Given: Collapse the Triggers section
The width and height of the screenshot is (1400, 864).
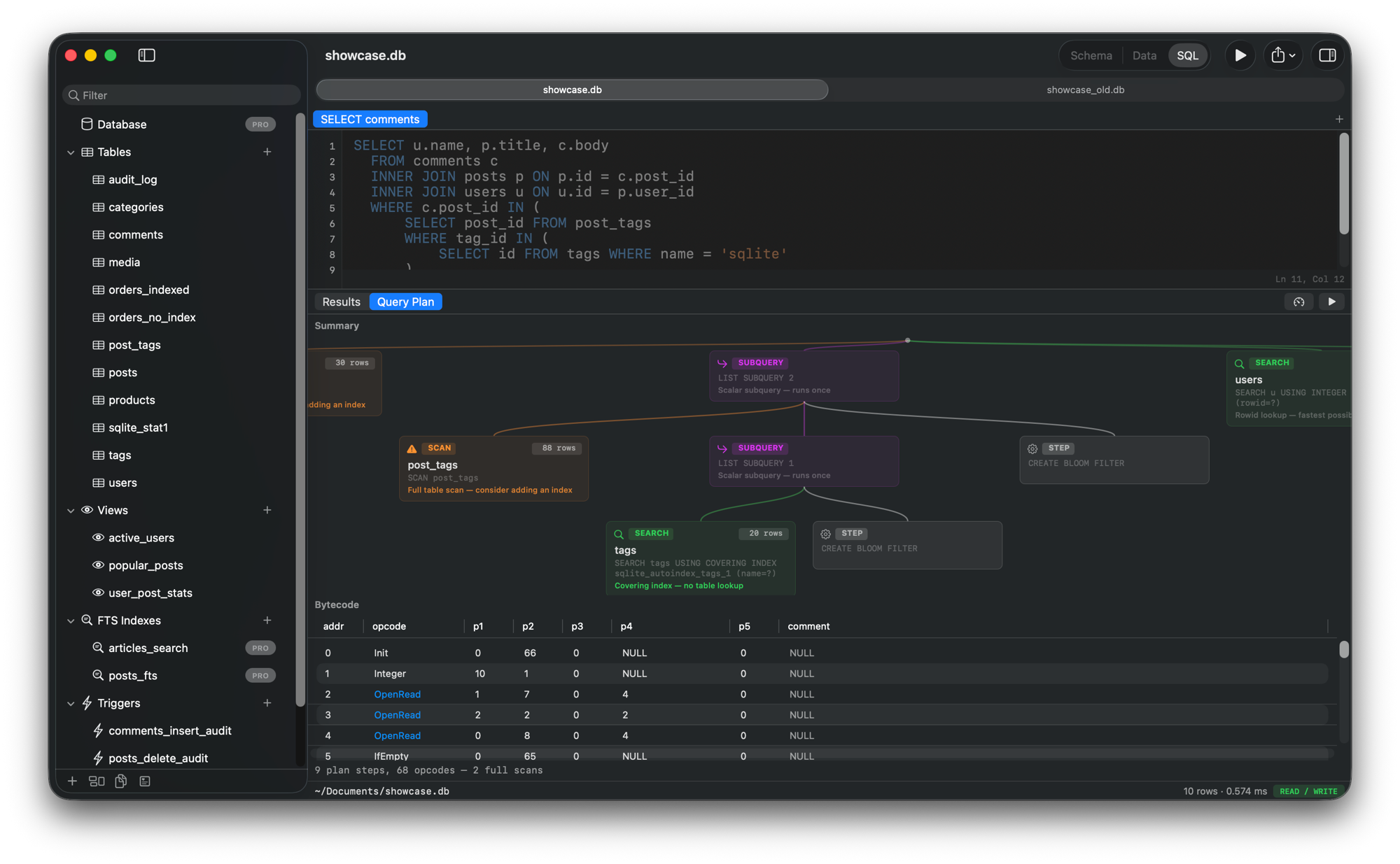Looking at the screenshot, I should click(71, 703).
